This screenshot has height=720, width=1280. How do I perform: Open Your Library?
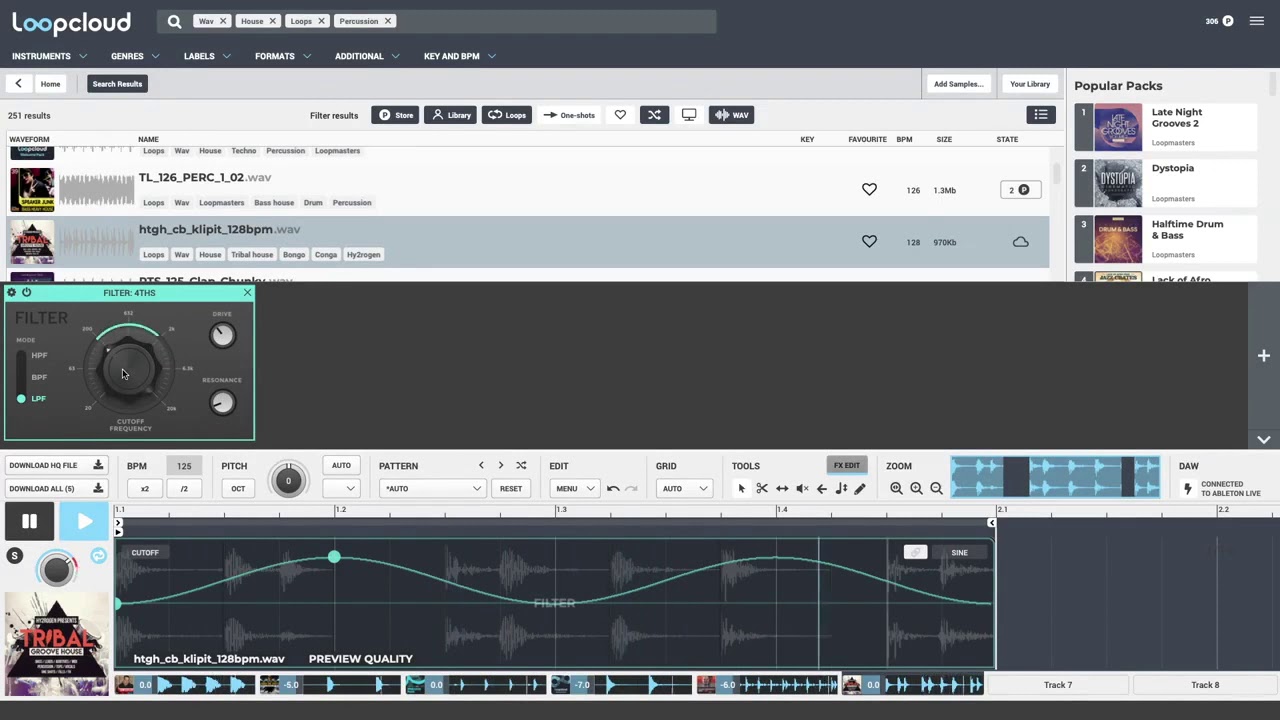pos(1030,84)
